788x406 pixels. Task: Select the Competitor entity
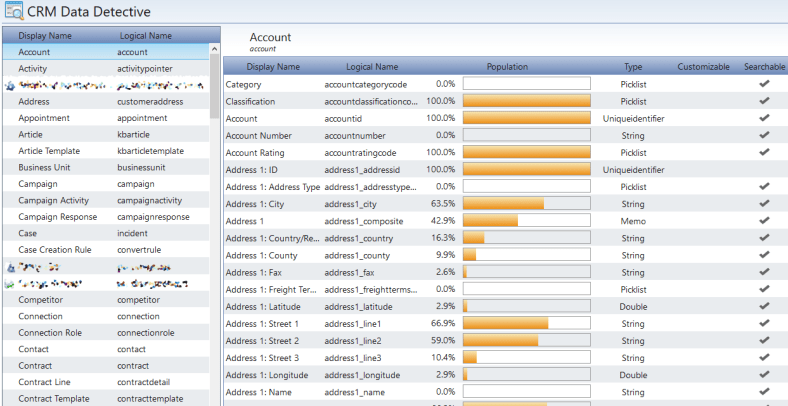[106, 299]
